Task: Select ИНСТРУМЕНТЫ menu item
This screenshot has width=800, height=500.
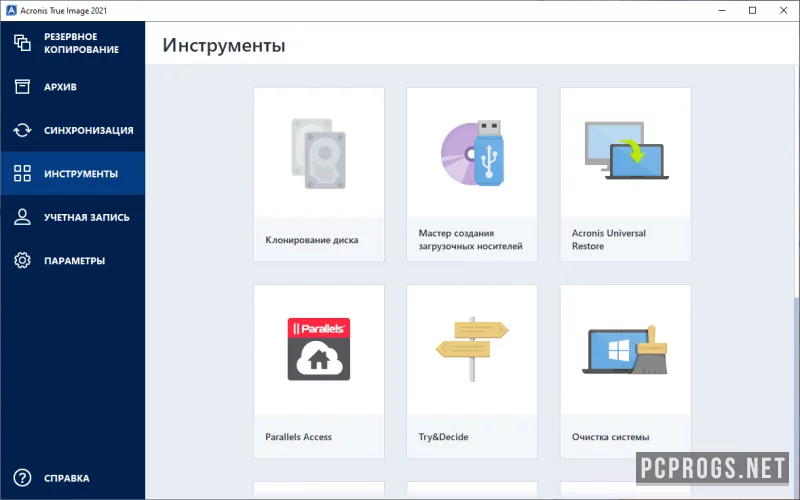Action: coord(81,173)
